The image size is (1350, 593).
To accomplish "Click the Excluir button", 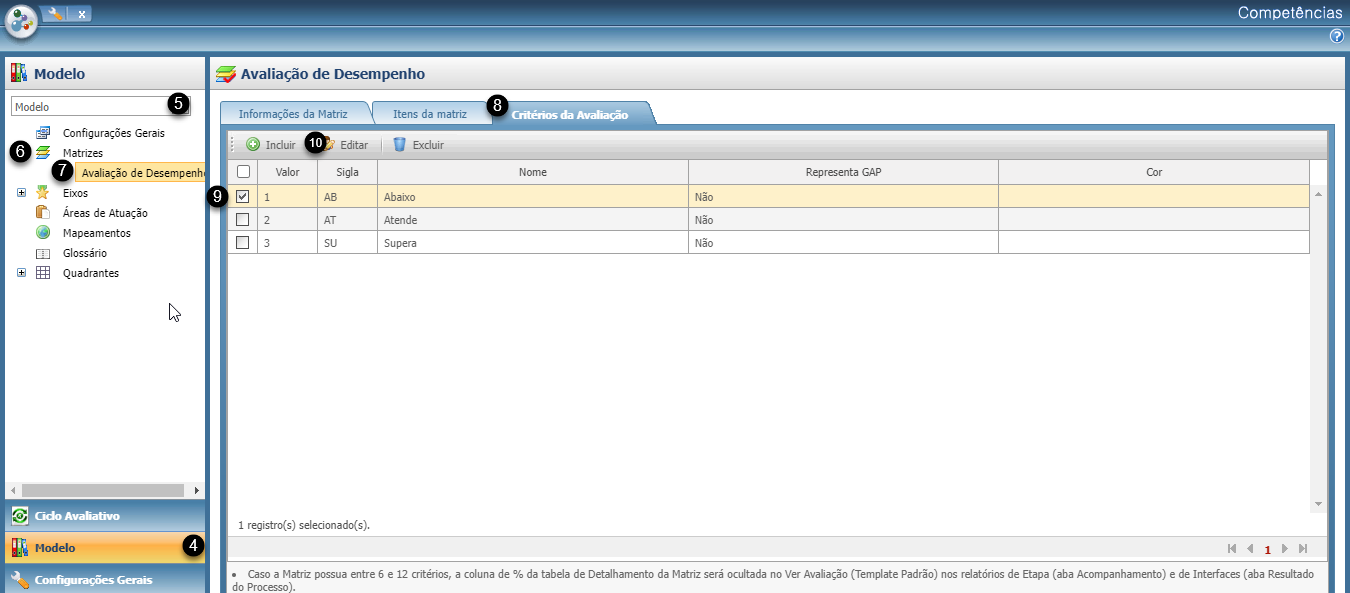I will pyautogui.click(x=418, y=145).
